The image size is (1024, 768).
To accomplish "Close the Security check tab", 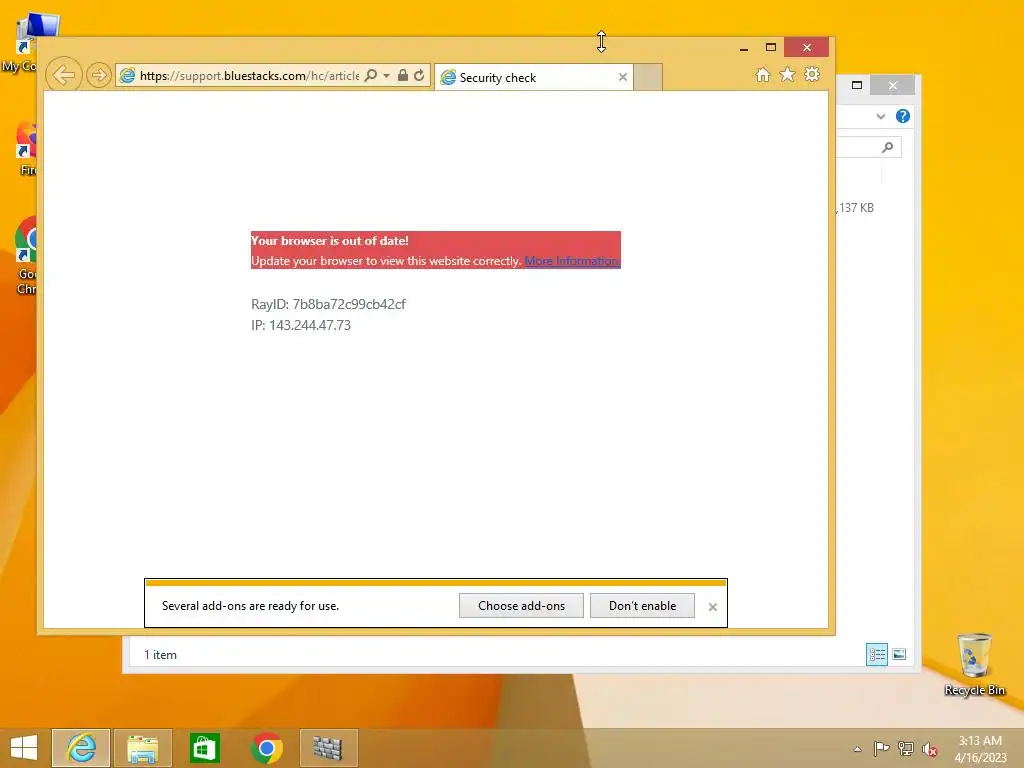I will click(x=623, y=77).
